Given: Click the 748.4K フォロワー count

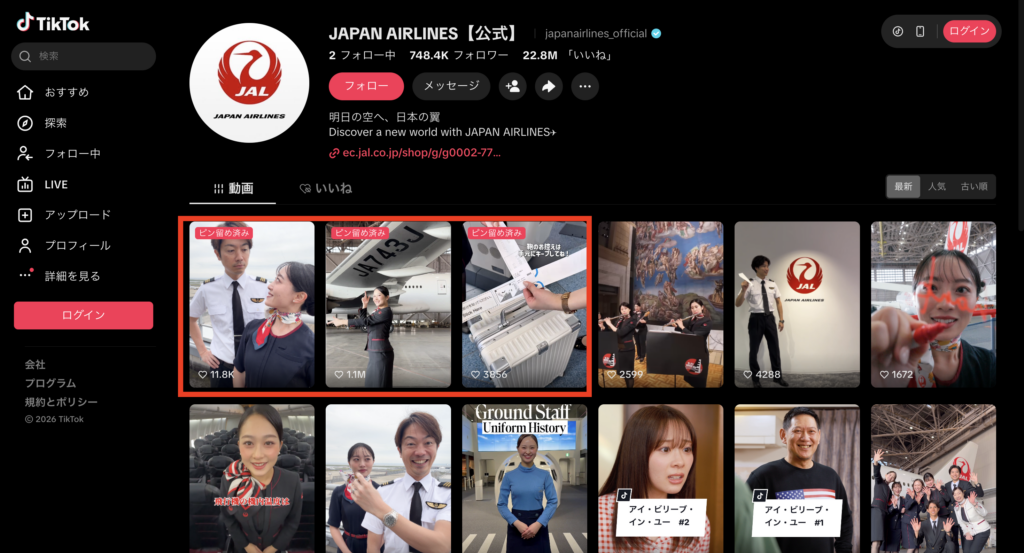Looking at the screenshot, I should click(458, 55).
